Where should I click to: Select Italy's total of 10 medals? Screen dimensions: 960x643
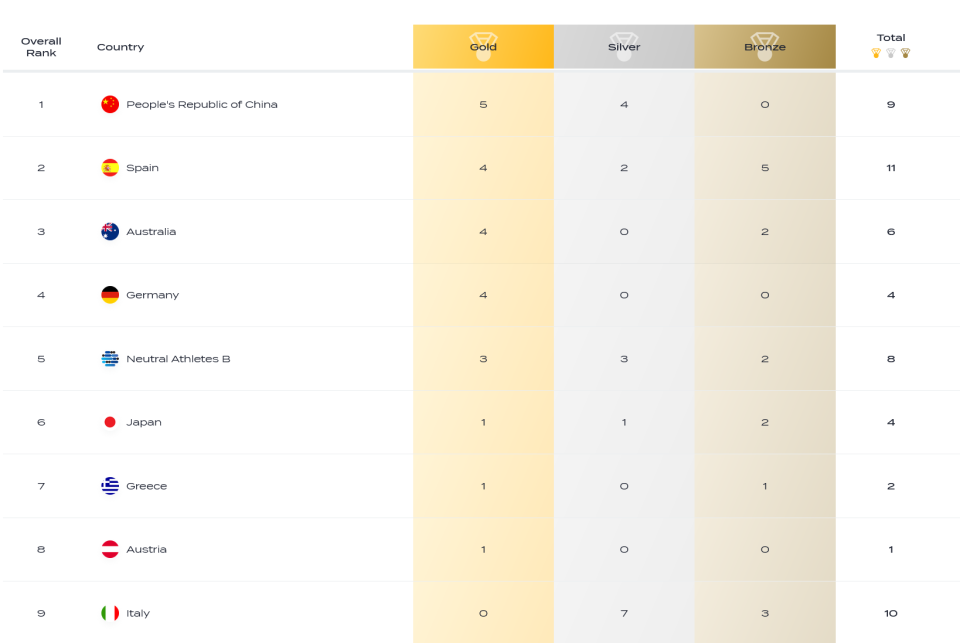tap(891, 613)
